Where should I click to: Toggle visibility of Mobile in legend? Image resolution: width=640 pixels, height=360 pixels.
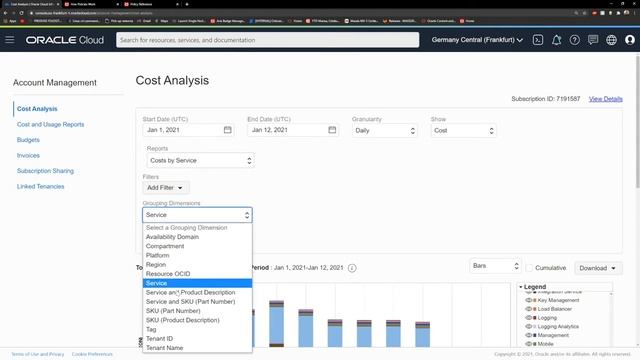pos(529,344)
